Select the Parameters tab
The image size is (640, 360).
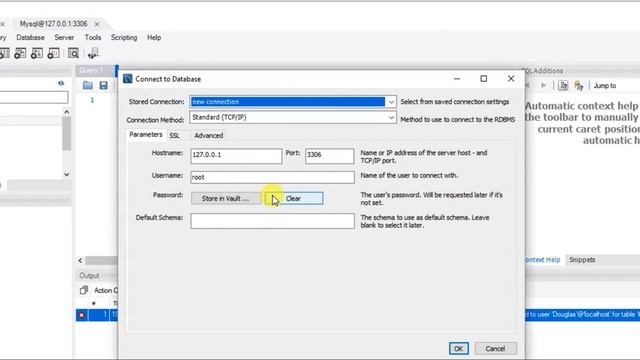(146, 135)
